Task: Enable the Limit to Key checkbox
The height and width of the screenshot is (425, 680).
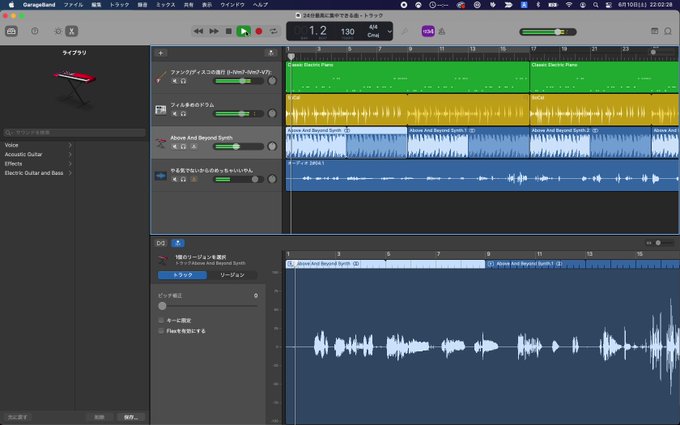Action: (x=161, y=320)
